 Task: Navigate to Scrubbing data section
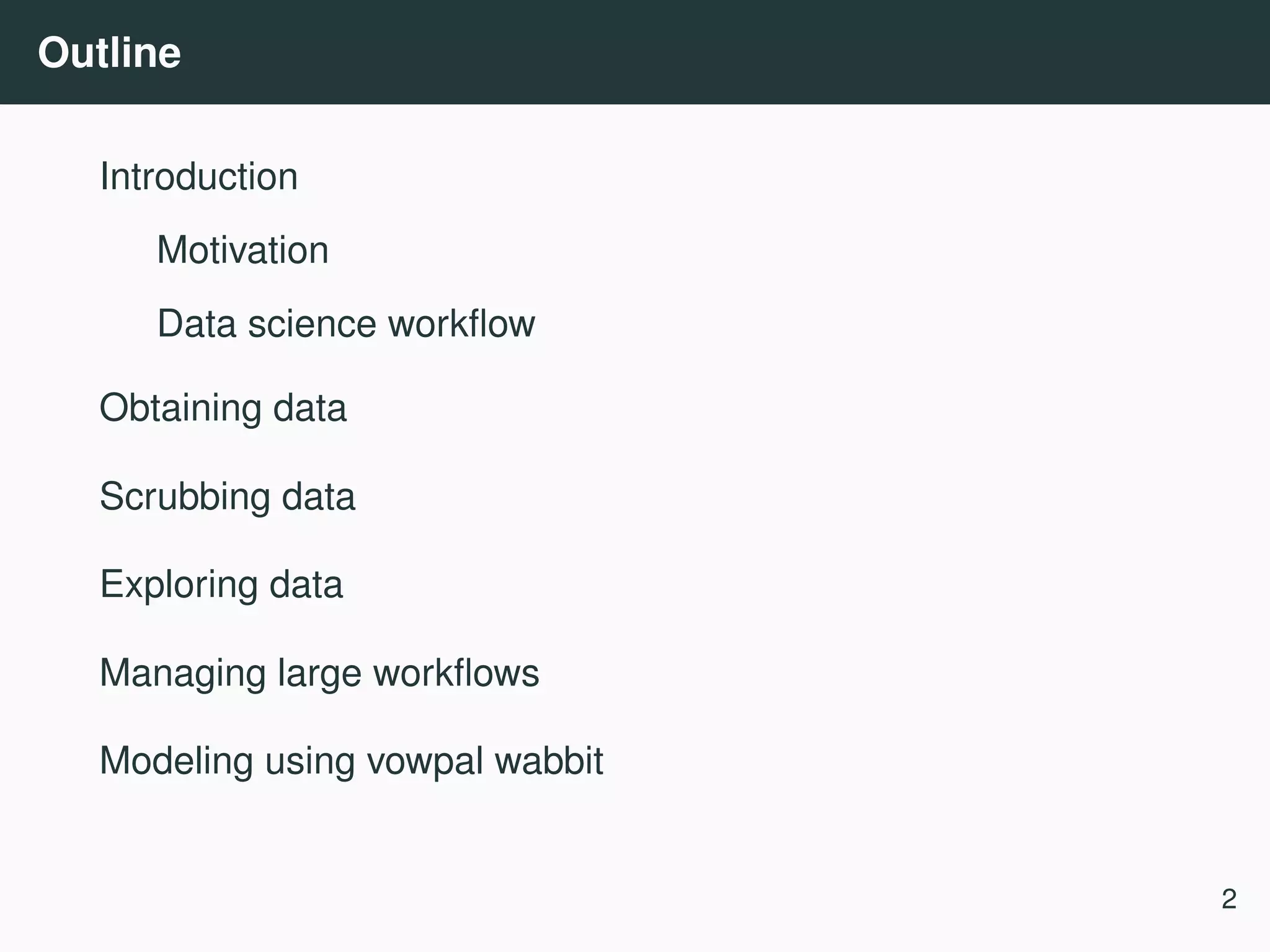[227, 497]
